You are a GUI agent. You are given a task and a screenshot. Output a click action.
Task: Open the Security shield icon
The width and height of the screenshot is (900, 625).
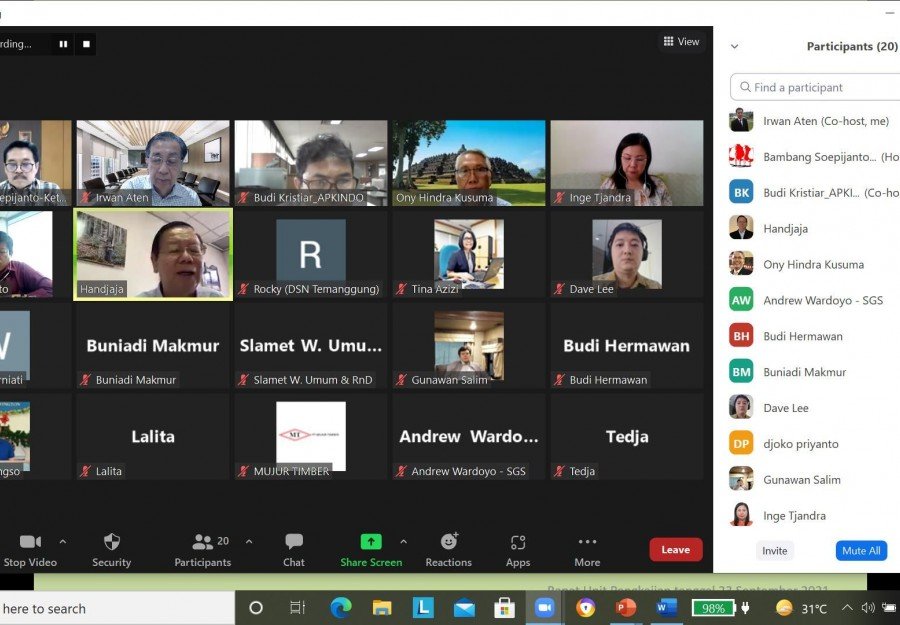(111, 541)
